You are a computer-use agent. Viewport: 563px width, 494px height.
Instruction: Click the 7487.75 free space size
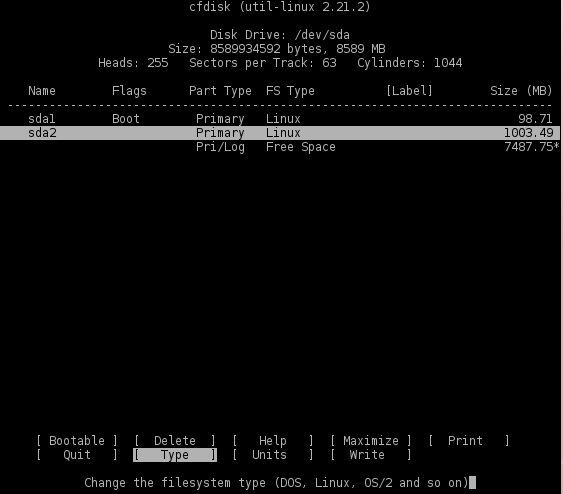(x=529, y=147)
